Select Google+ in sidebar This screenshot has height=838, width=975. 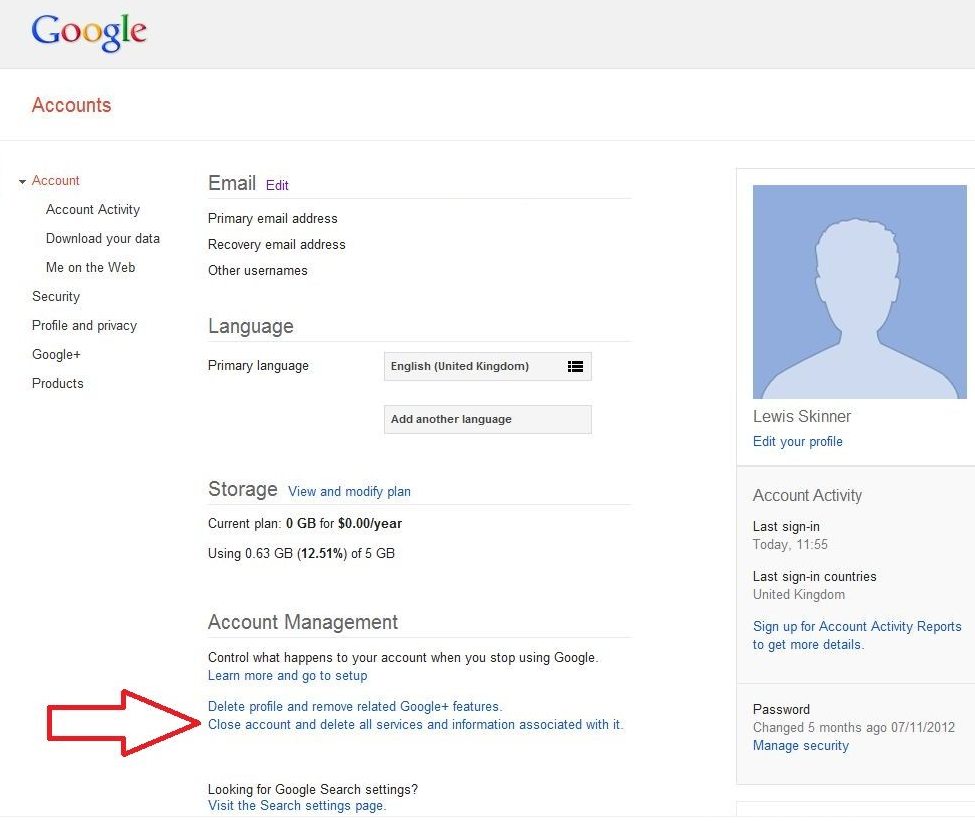click(56, 354)
